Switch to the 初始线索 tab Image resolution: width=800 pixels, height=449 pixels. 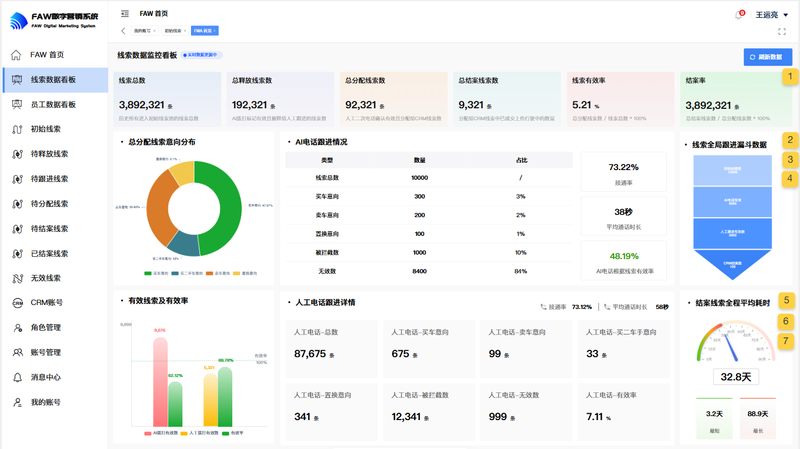coord(173,31)
